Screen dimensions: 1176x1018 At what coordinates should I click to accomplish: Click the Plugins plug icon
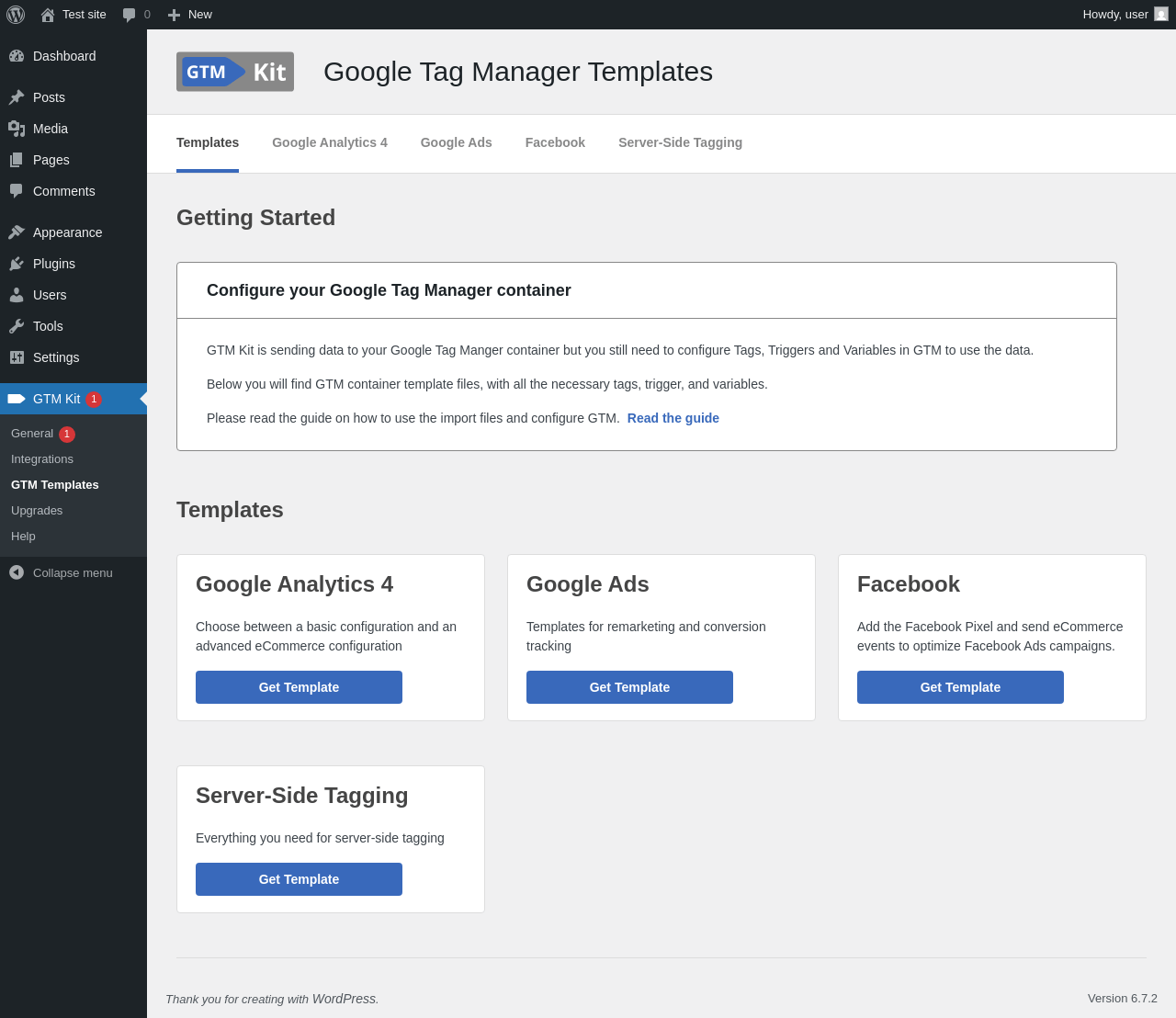point(17,264)
